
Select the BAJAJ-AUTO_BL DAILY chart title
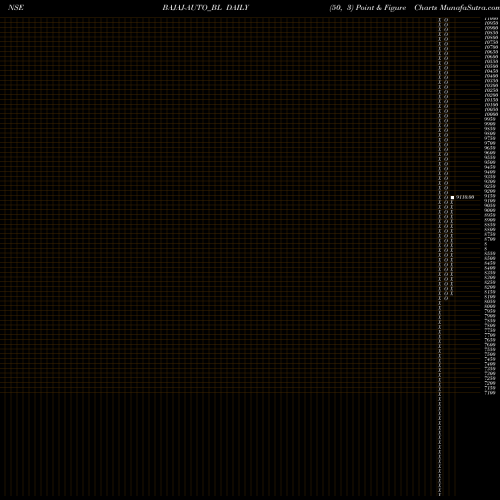point(206,7)
